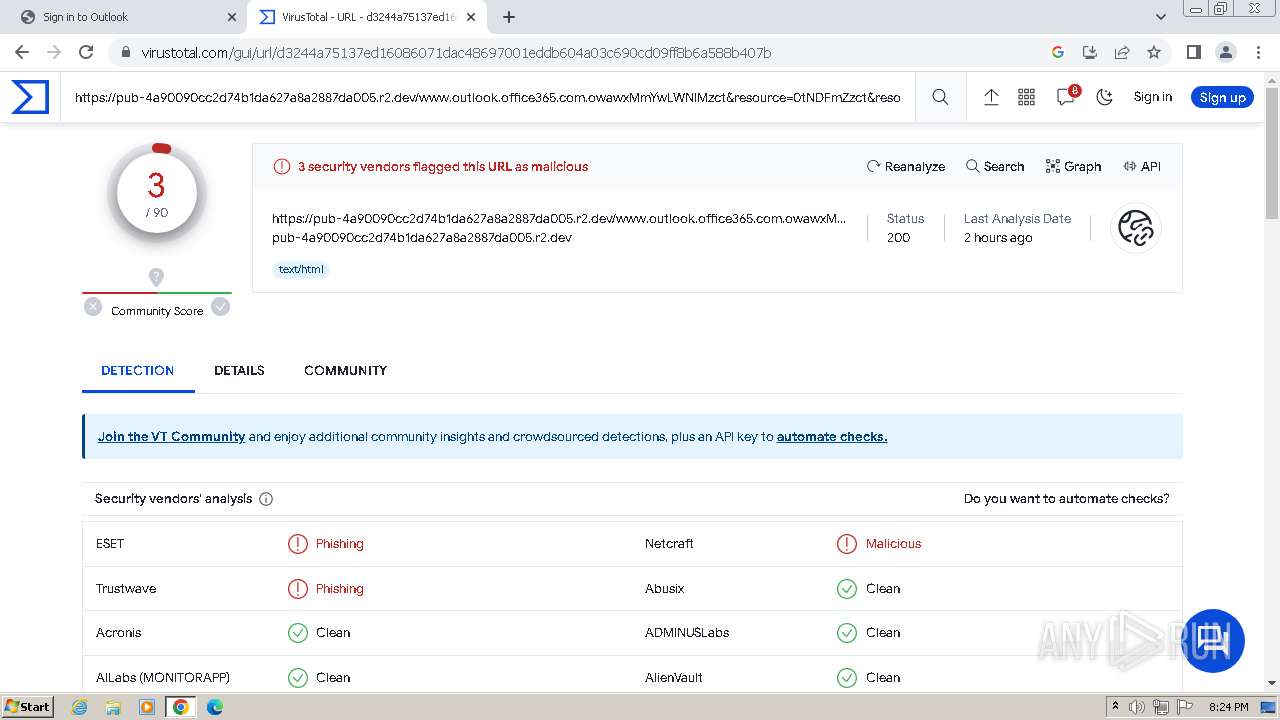Viewport: 1280px width, 720px height.
Task: Switch to the COMMUNITY tab
Action: [x=345, y=370]
